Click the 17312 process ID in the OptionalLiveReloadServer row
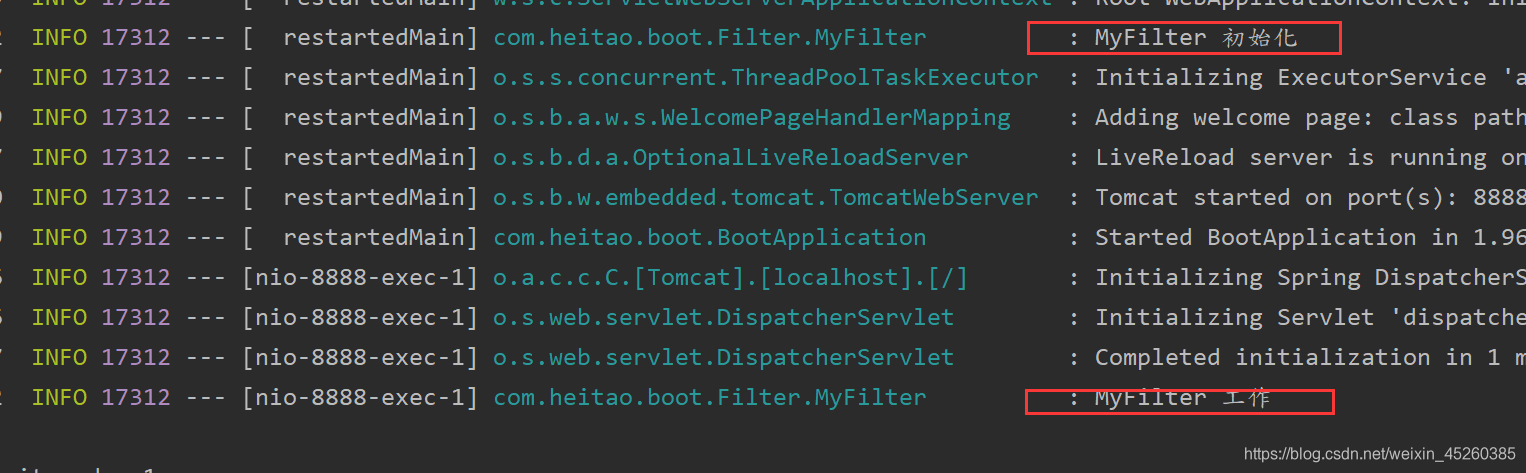1526x473 pixels. 136,158
